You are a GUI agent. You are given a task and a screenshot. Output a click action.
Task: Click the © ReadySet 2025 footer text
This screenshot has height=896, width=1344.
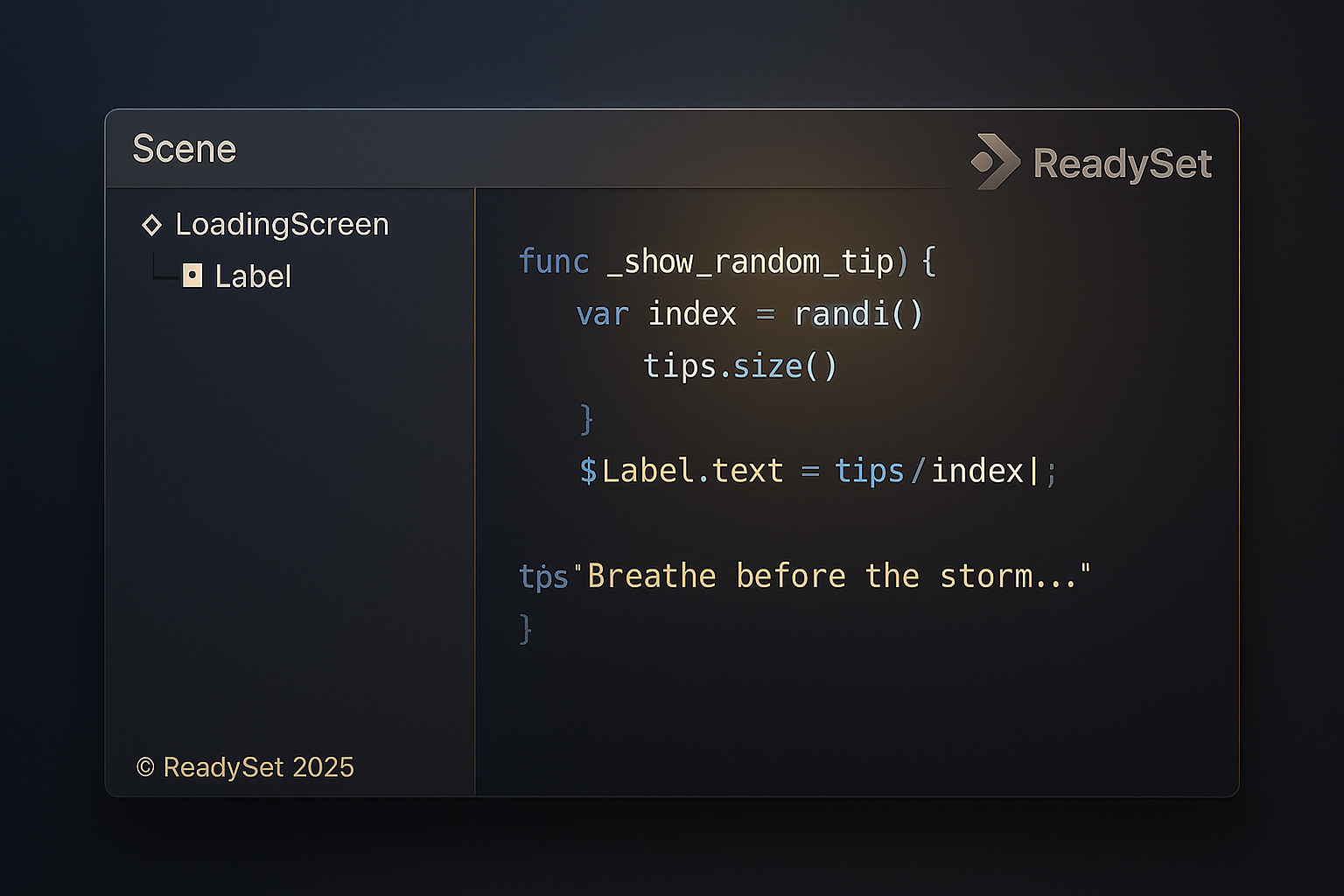pyautogui.click(x=245, y=767)
